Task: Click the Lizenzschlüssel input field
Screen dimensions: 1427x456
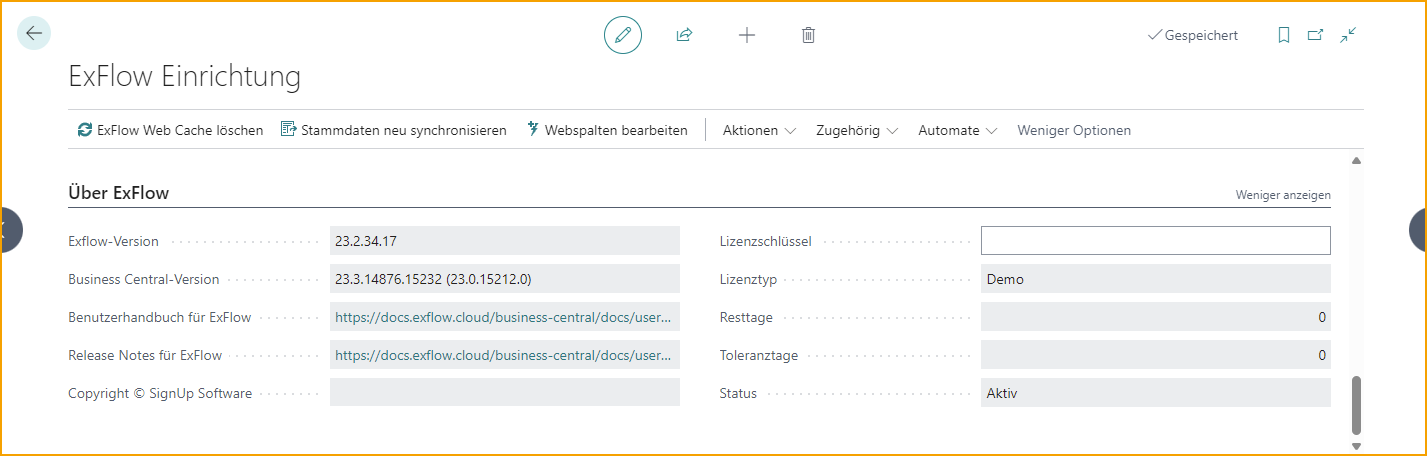Action: click(x=1155, y=241)
